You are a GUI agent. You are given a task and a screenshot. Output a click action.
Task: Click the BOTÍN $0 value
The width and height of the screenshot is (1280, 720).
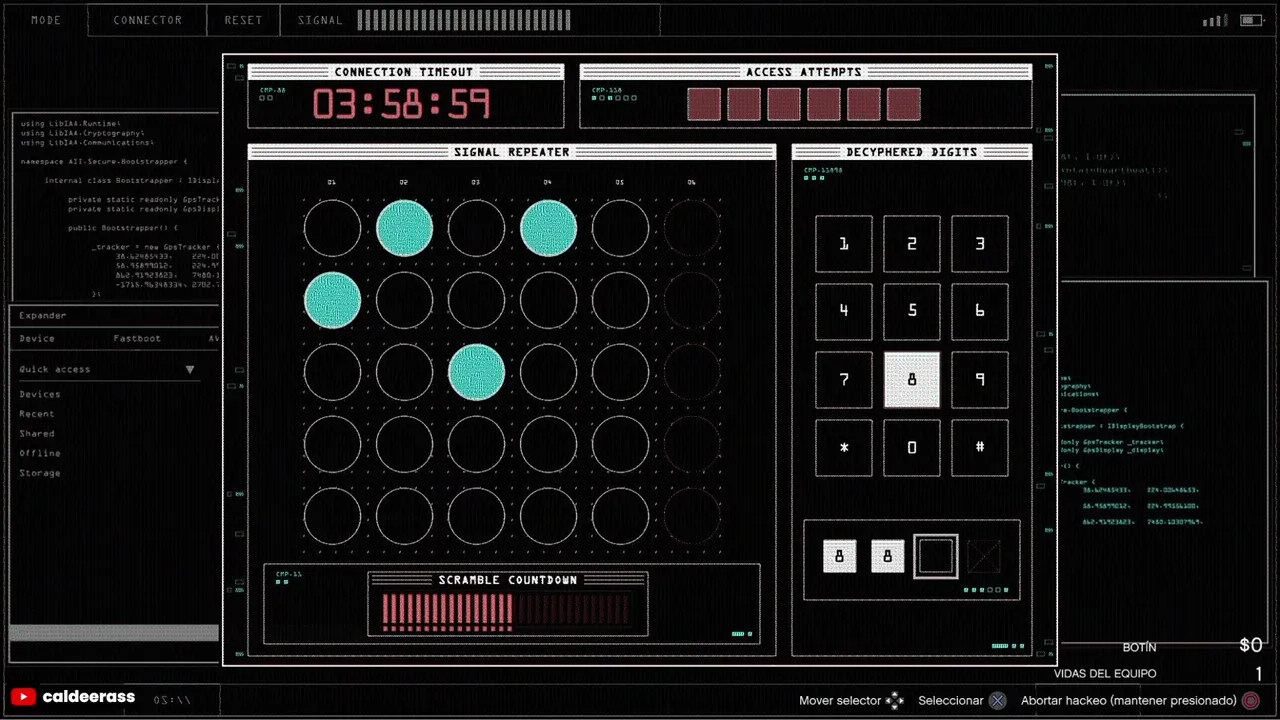tap(1251, 646)
